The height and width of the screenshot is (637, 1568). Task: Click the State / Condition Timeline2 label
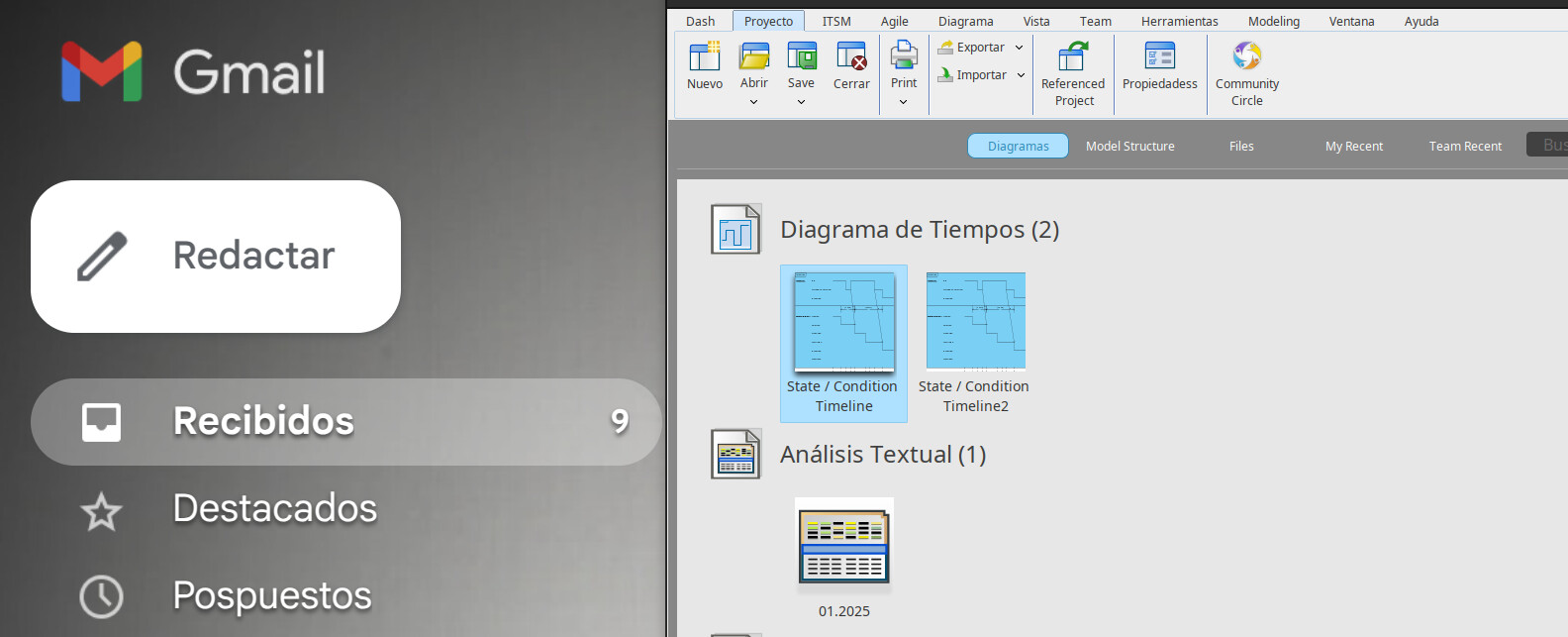coord(974,396)
